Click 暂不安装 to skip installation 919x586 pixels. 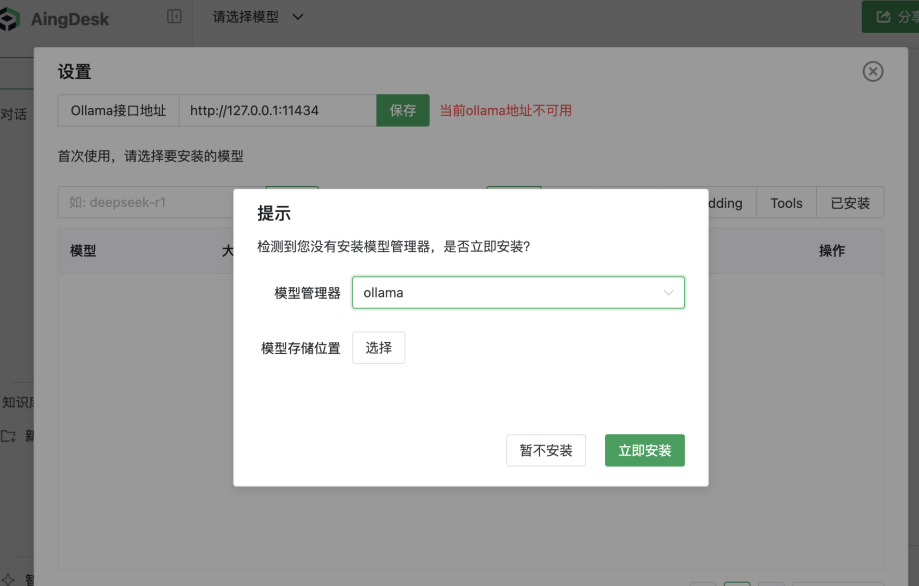tap(545, 450)
